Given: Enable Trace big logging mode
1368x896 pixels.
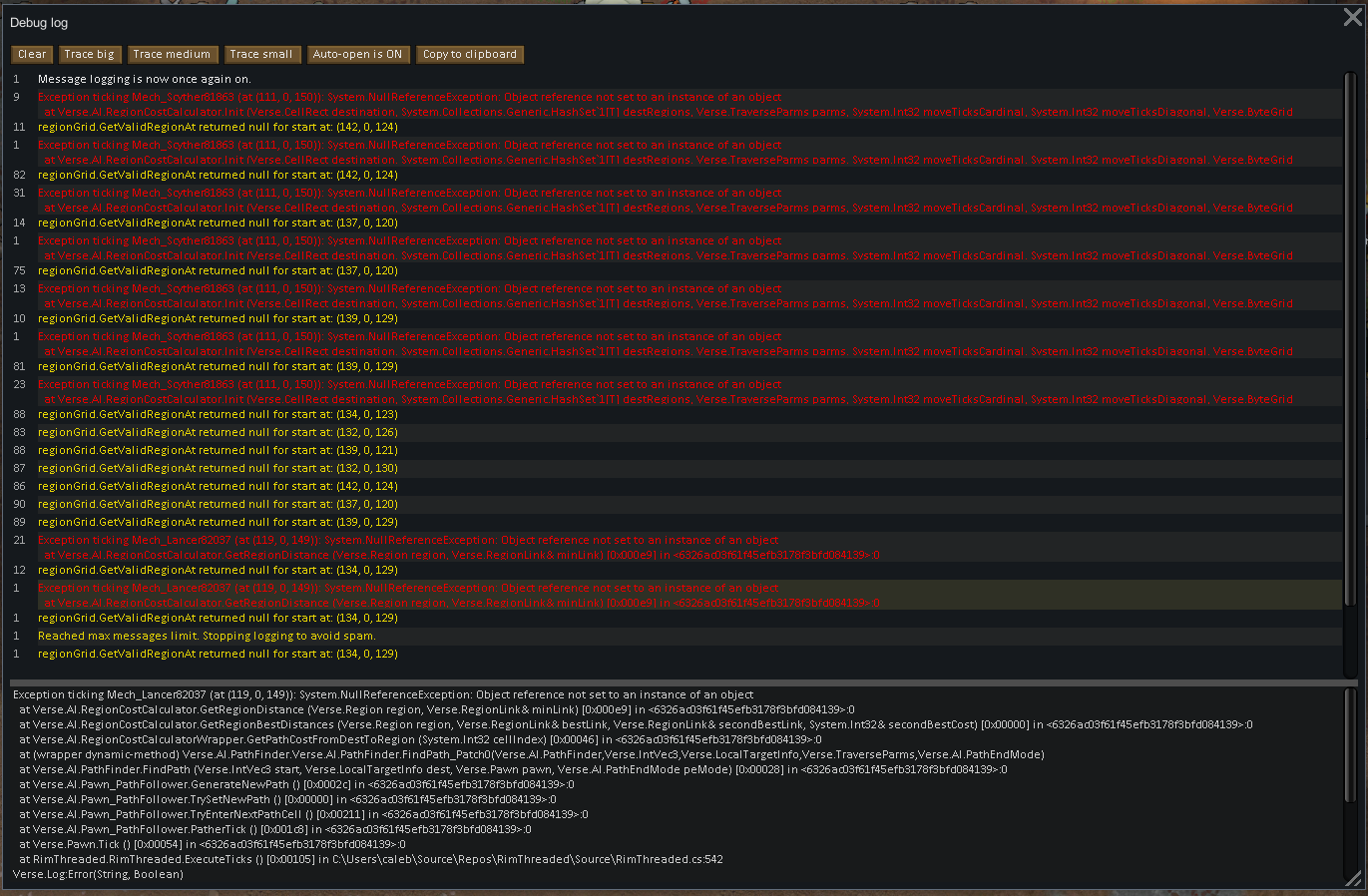Looking at the screenshot, I should [x=89, y=54].
